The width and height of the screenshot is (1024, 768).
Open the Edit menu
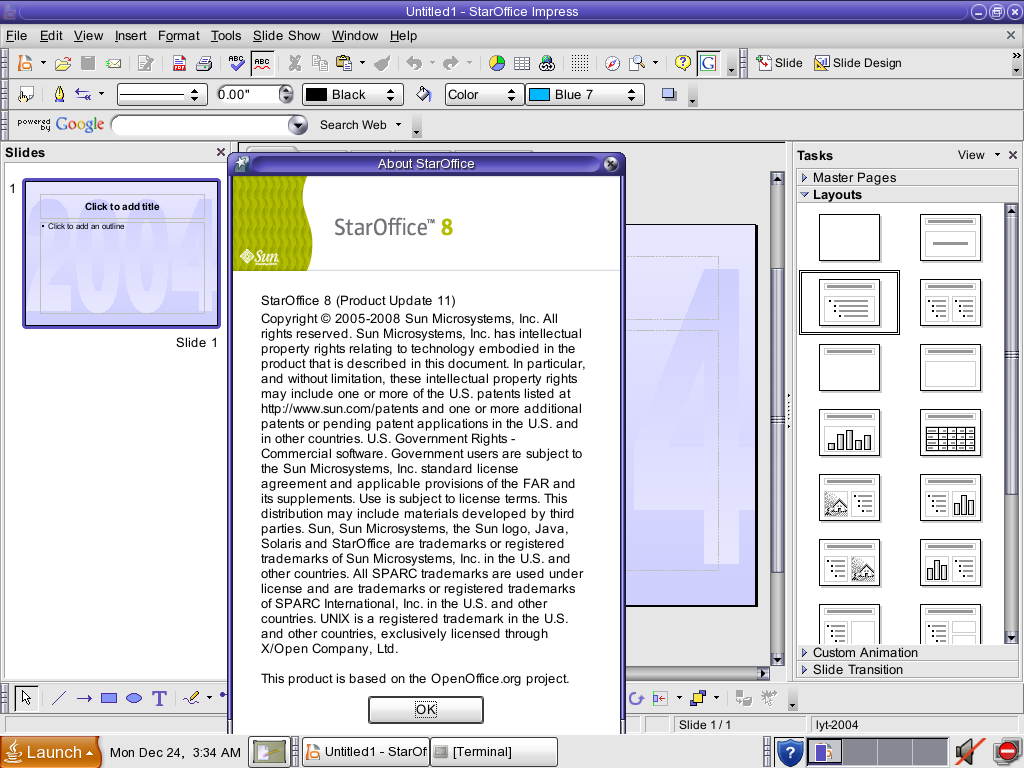tap(51, 36)
